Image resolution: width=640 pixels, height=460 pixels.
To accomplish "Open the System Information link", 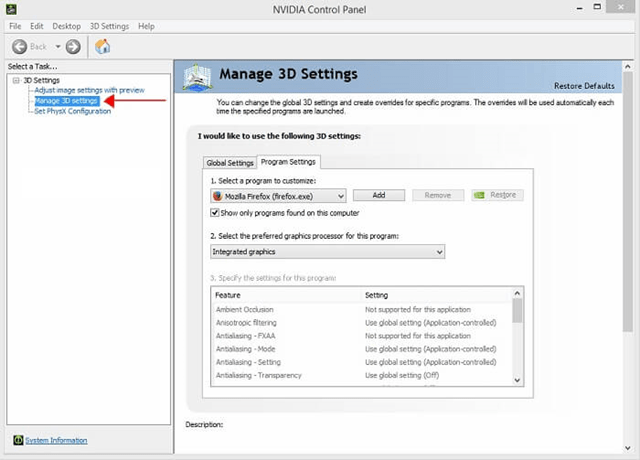I will (56, 440).
